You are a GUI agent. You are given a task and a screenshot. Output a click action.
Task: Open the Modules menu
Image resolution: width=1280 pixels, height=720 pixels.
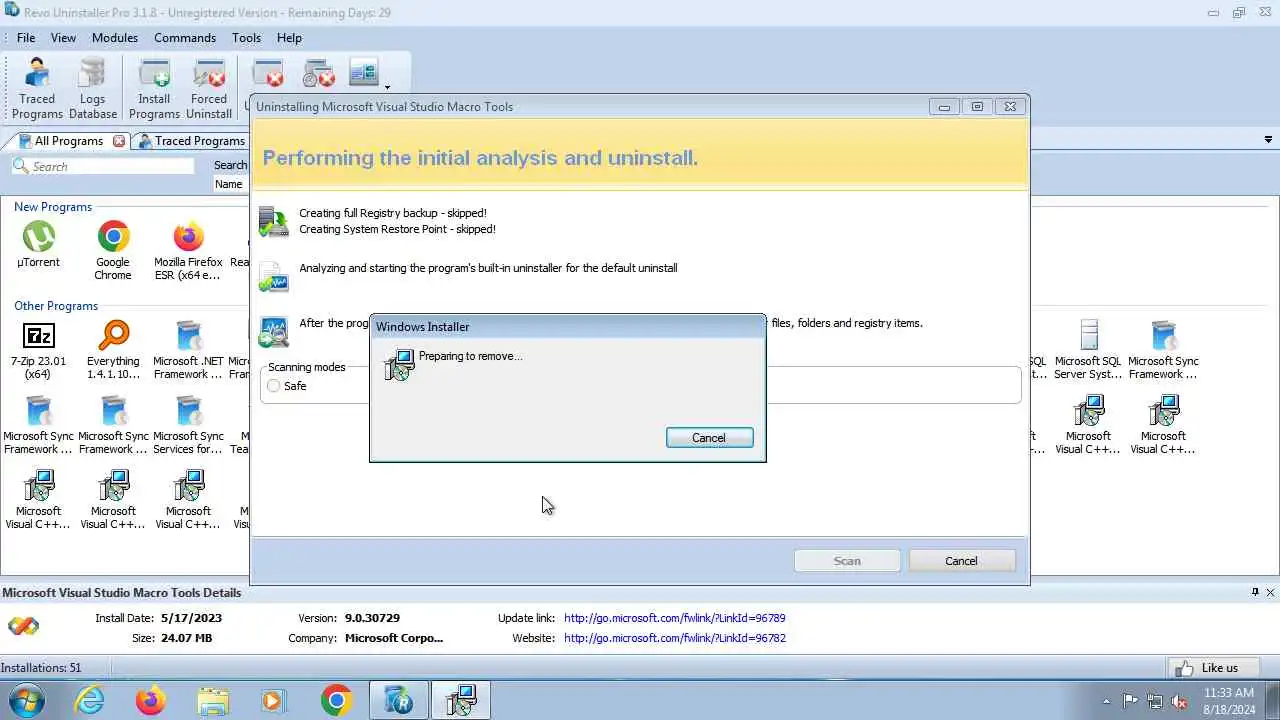click(x=115, y=38)
